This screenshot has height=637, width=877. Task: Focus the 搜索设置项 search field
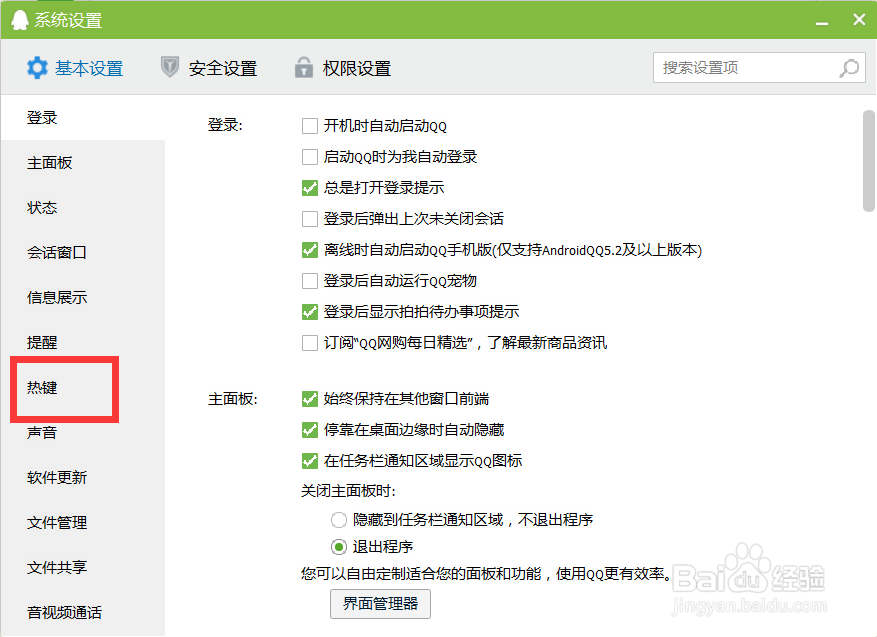tap(759, 68)
